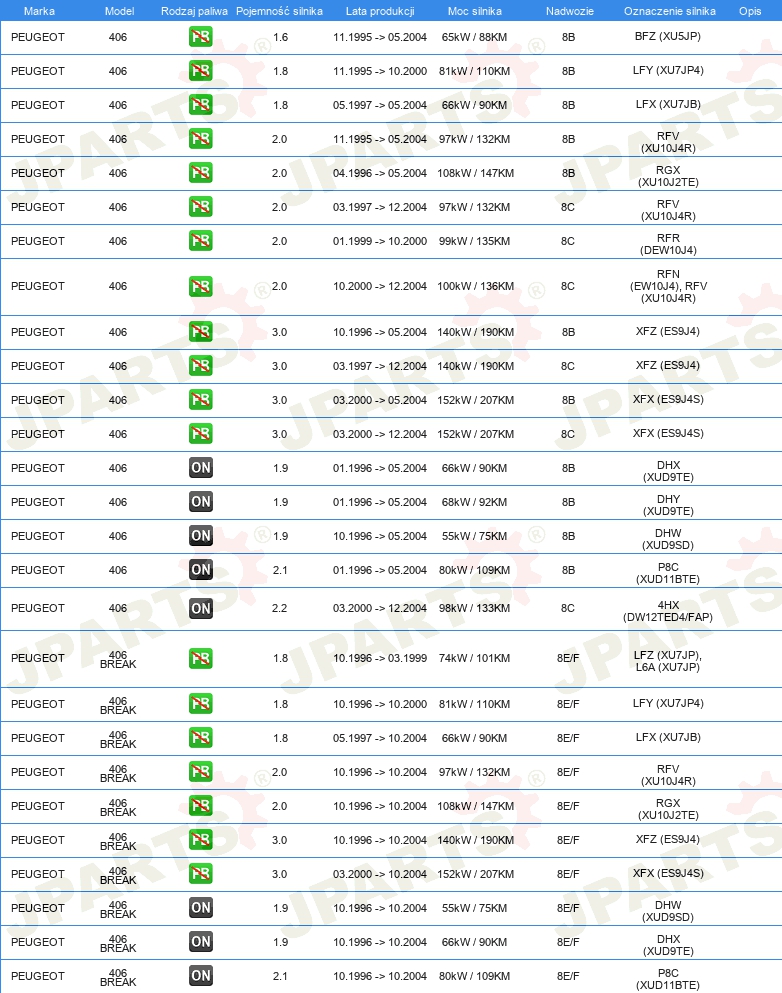Select the 11.1995 -> 10.2000 date cell
The height and width of the screenshot is (993, 782).
(380, 72)
